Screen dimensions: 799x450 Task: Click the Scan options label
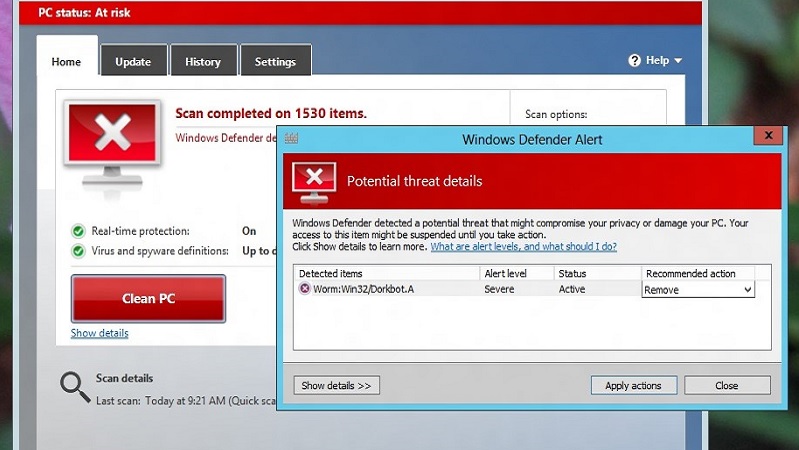click(556, 115)
